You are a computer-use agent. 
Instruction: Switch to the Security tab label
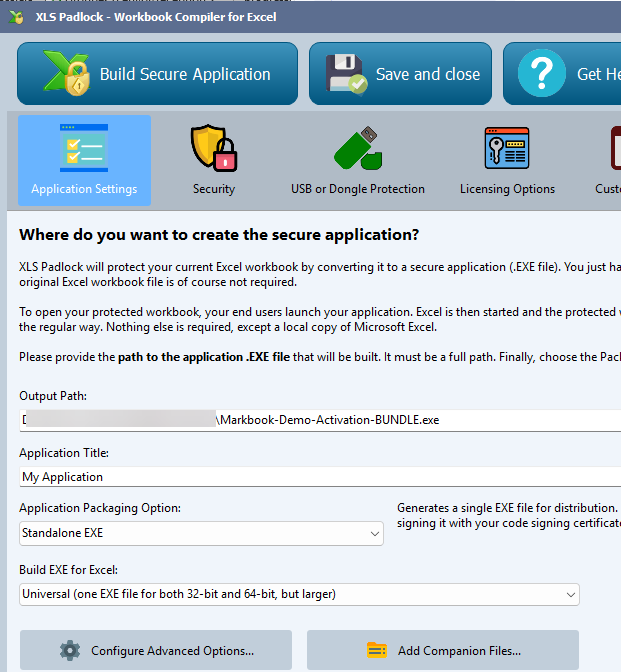click(213, 189)
